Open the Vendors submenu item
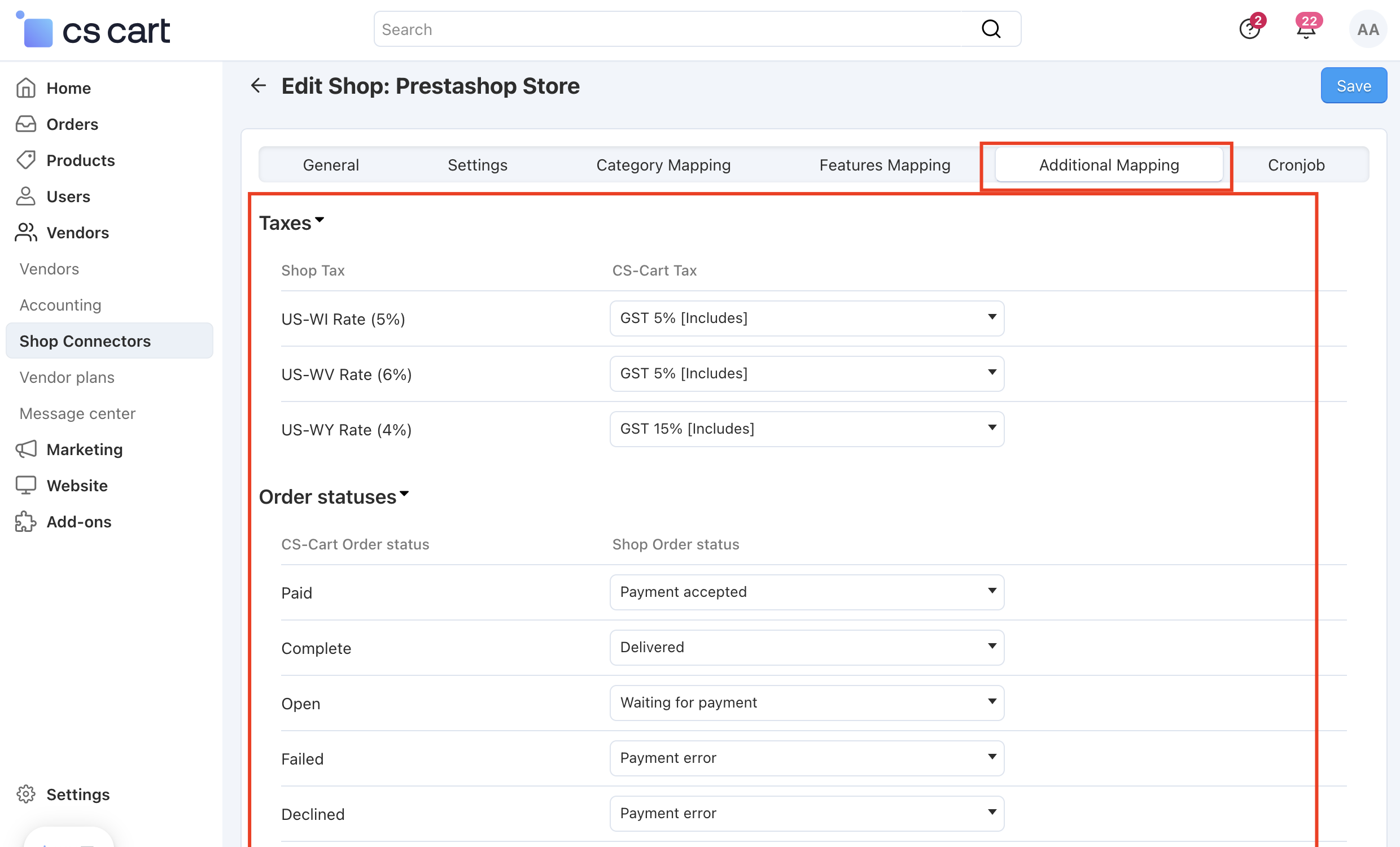The width and height of the screenshot is (1400, 847). coord(50,269)
